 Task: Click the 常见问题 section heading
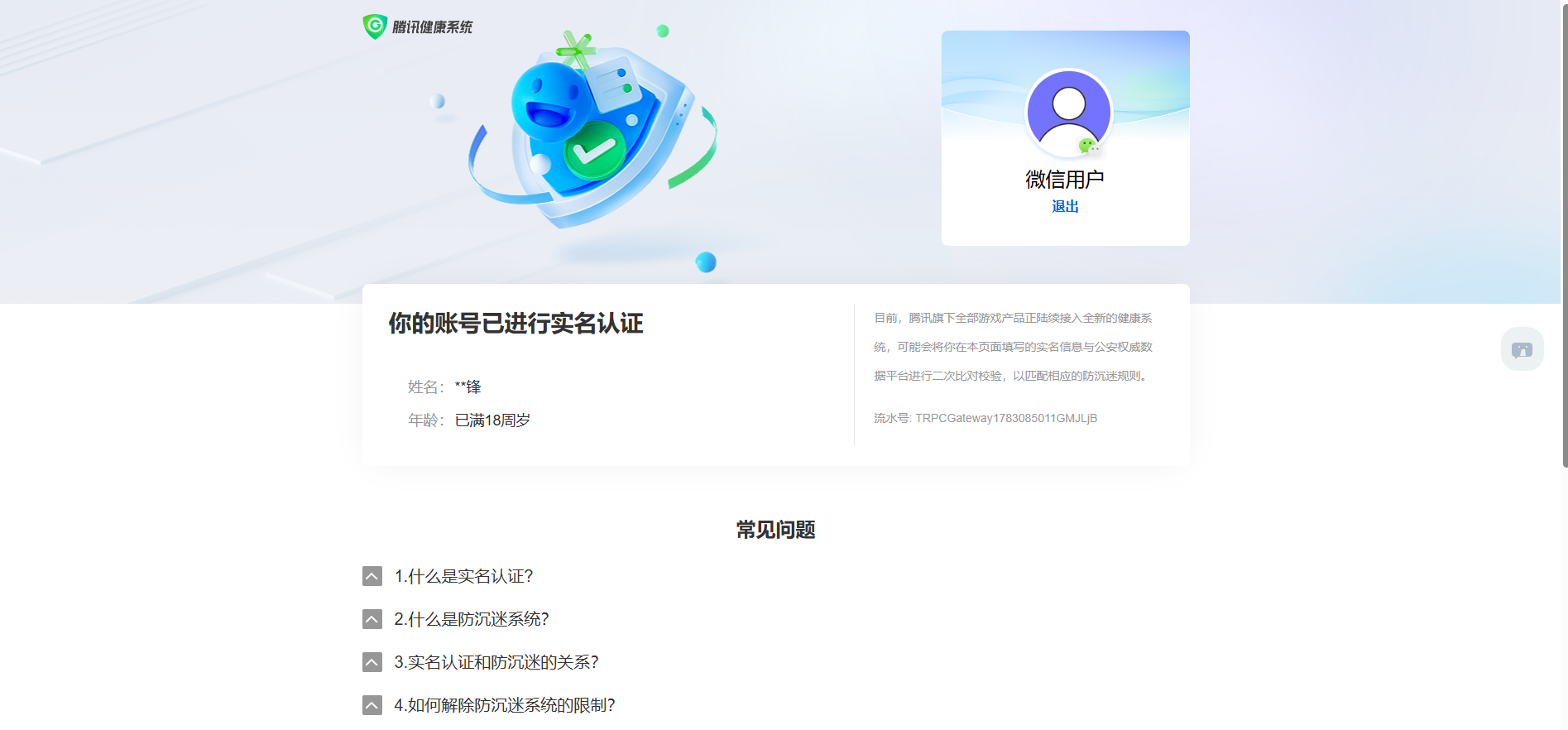(776, 530)
